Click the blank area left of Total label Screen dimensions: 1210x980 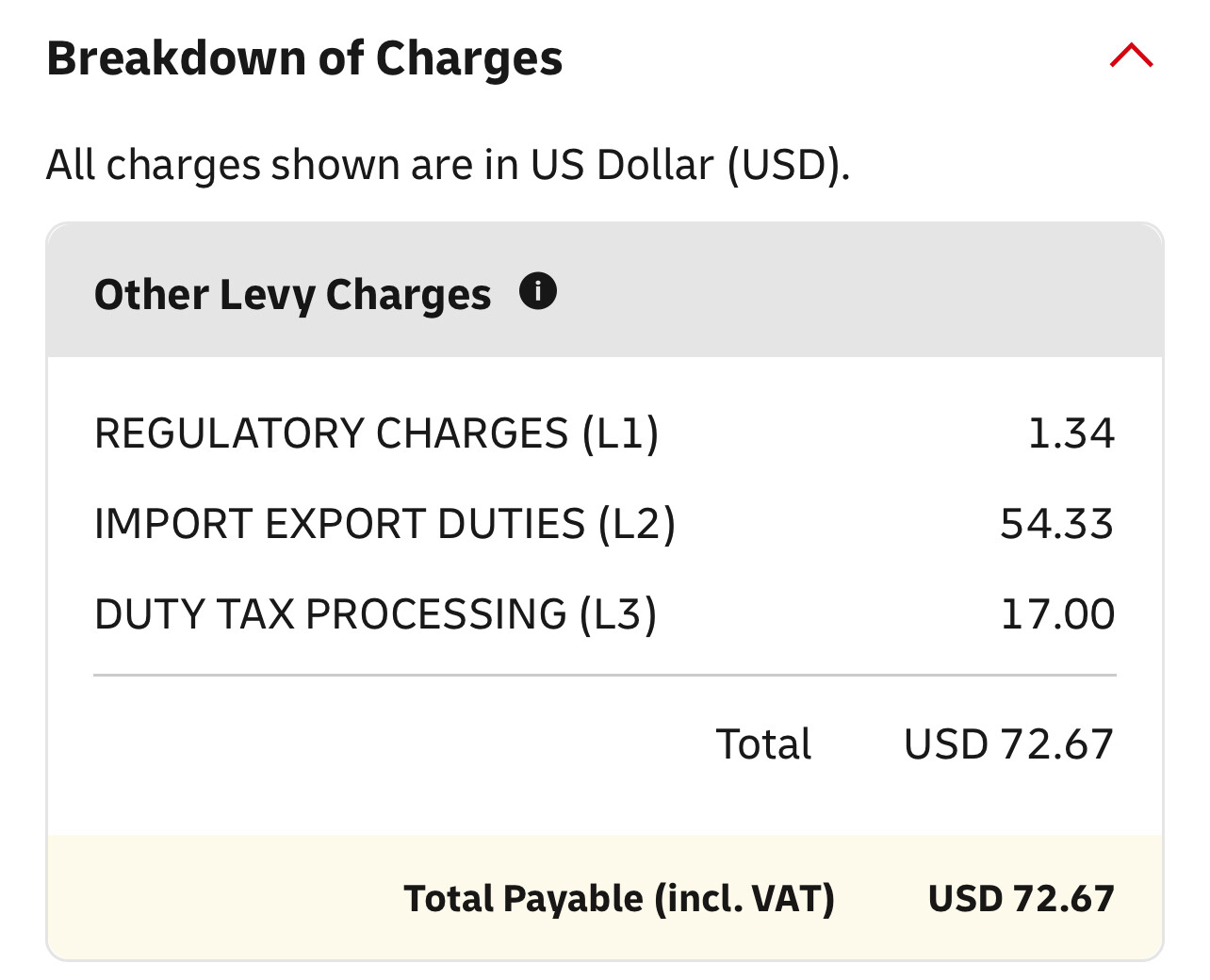point(377,744)
